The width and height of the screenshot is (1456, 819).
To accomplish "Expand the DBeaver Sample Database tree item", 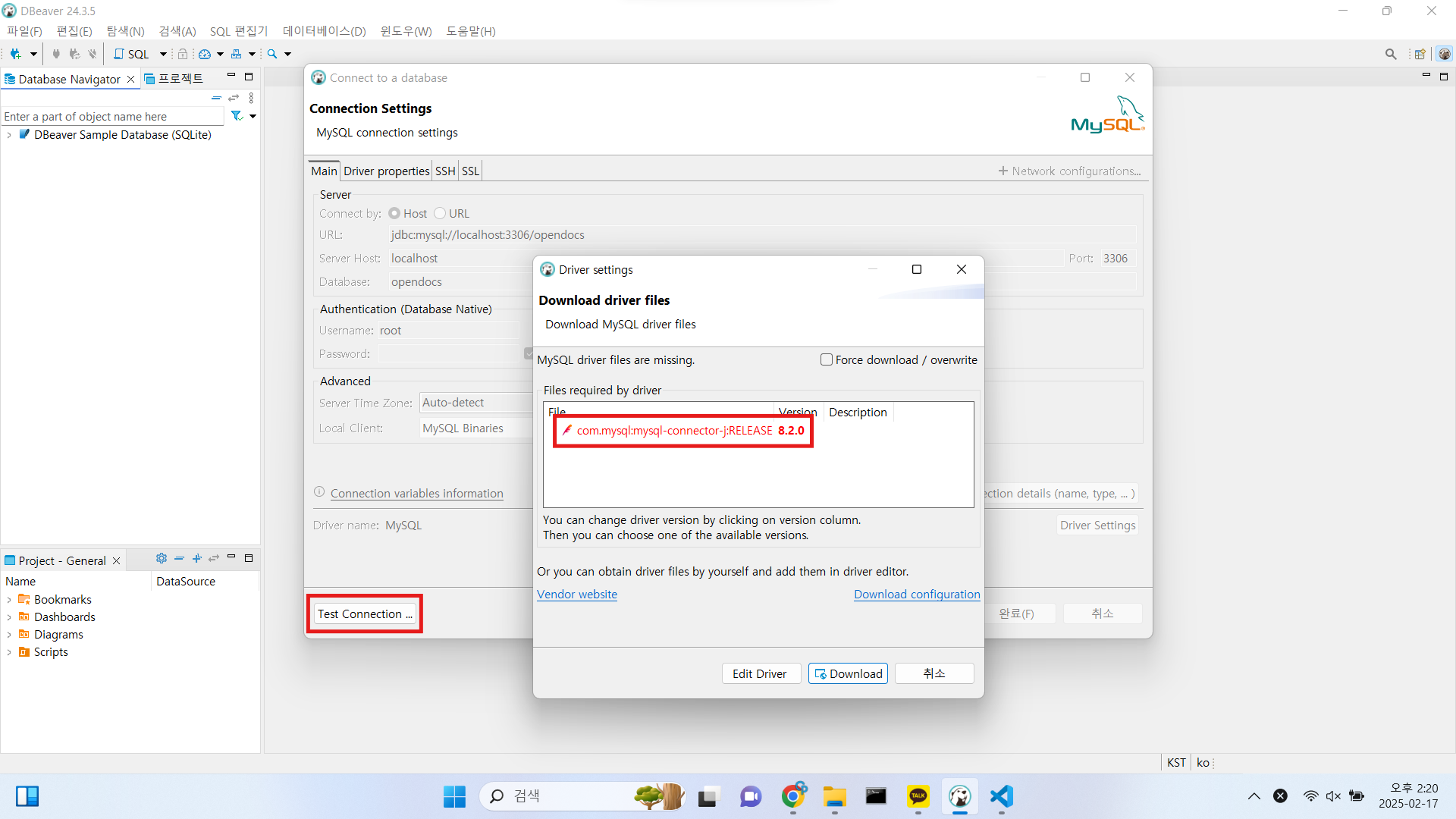I will point(8,135).
